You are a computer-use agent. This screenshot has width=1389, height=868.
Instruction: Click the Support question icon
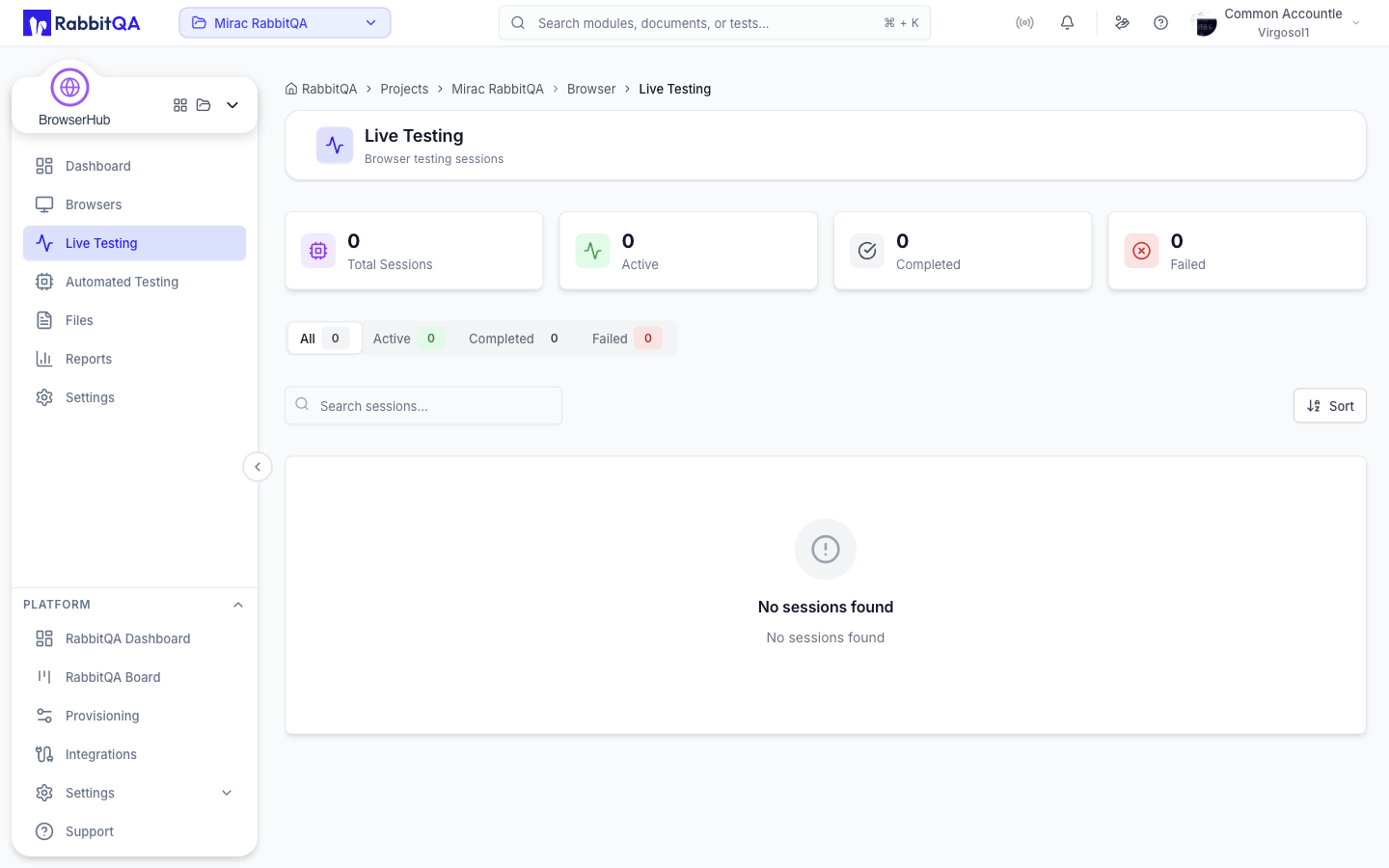tap(44, 831)
